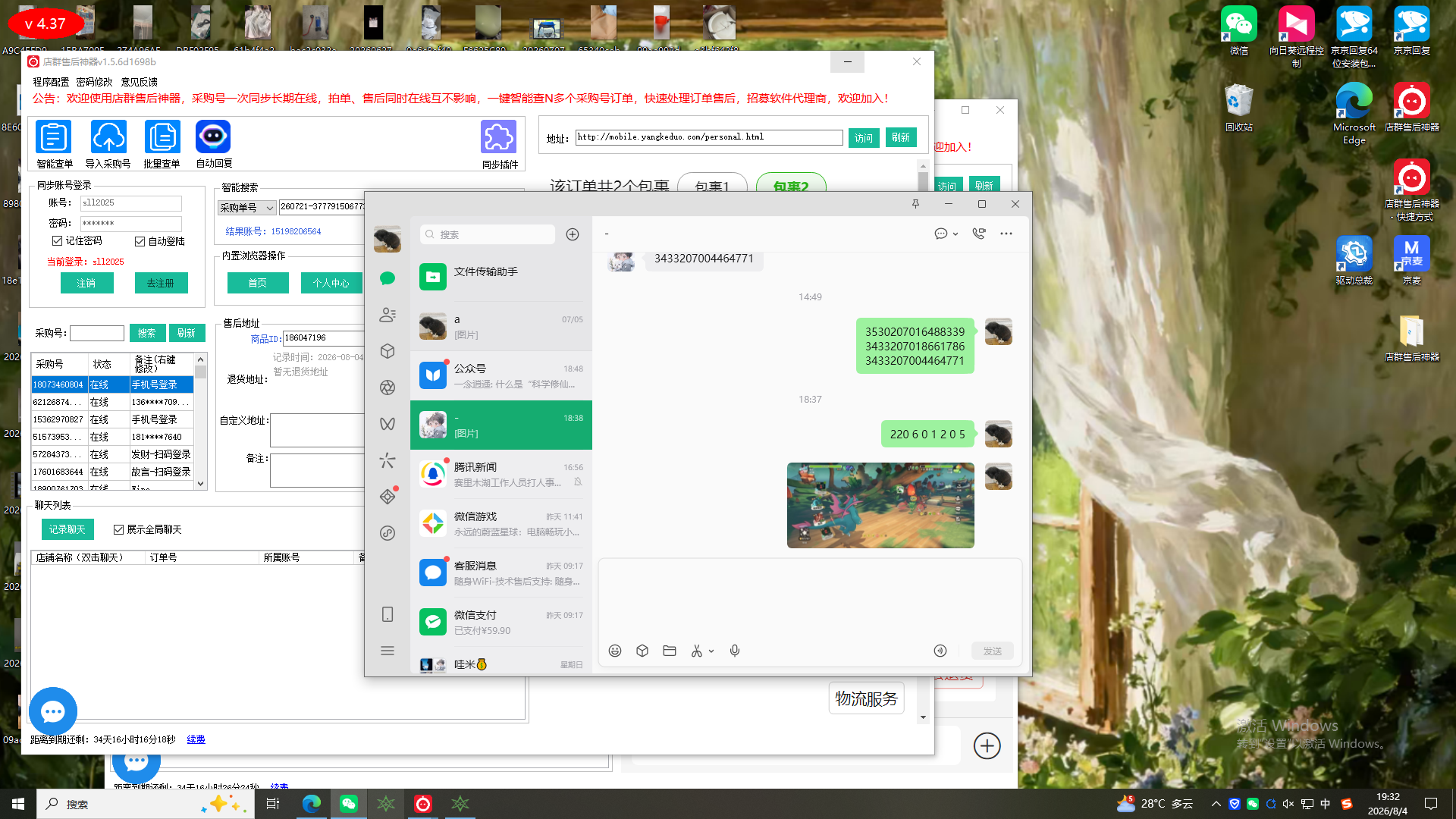Expand the screenshot options dropdown arrow
This screenshot has height=819, width=1456.
click(711, 651)
